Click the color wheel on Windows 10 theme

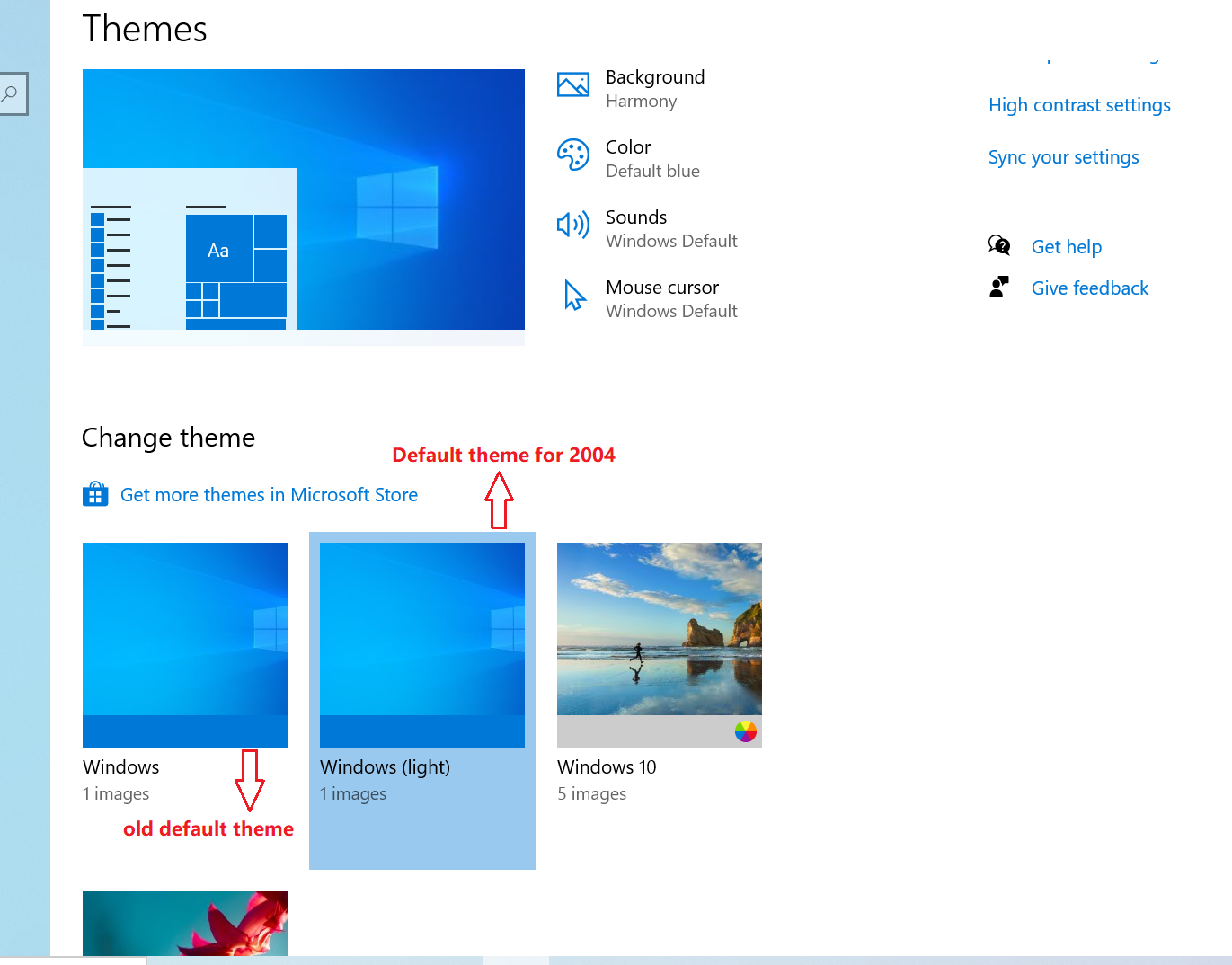[x=746, y=731]
